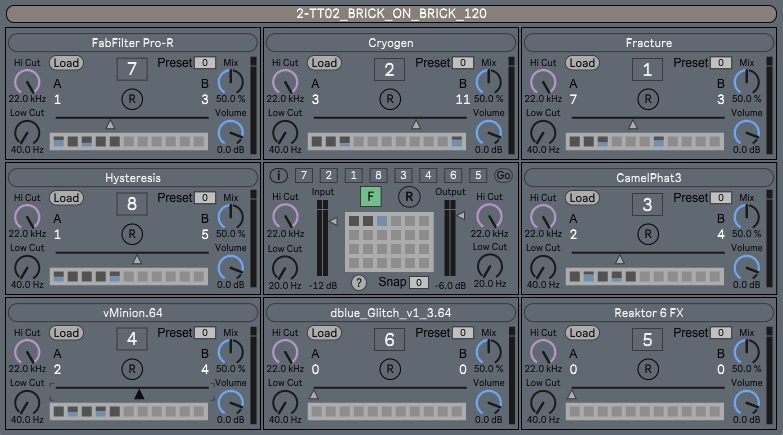This screenshot has width=783, height=435.
Task: Click the R button in CamelPhat3 module
Action: tap(649, 234)
